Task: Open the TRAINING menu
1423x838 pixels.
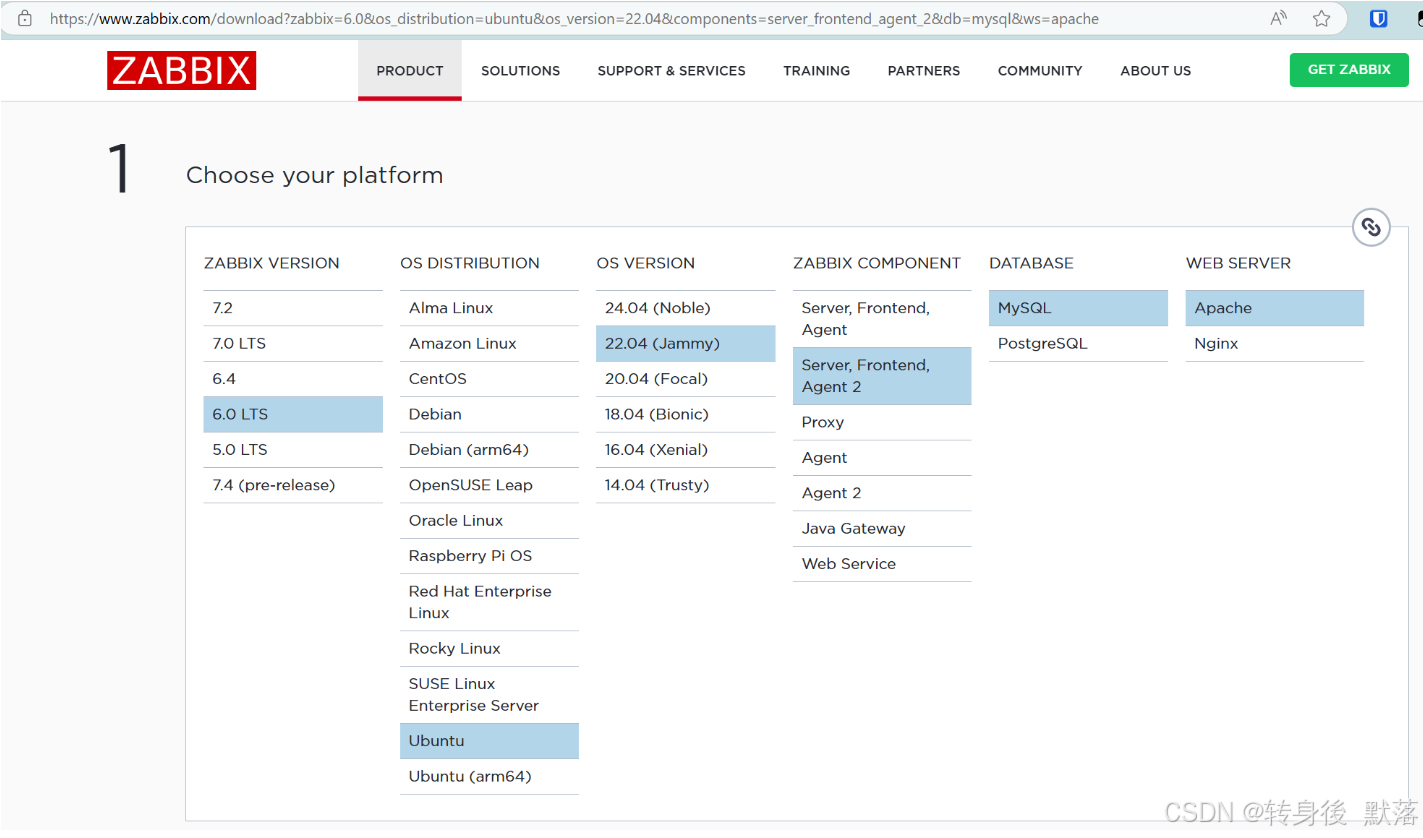Action: click(x=816, y=71)
